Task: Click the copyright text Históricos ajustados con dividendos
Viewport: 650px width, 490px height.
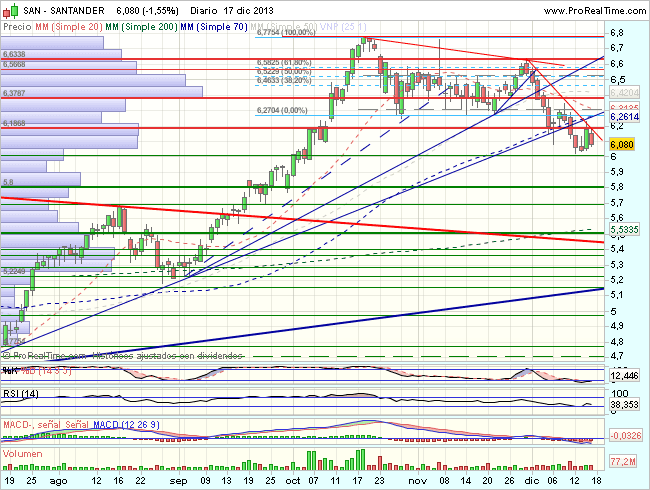Action: (167, 356)
